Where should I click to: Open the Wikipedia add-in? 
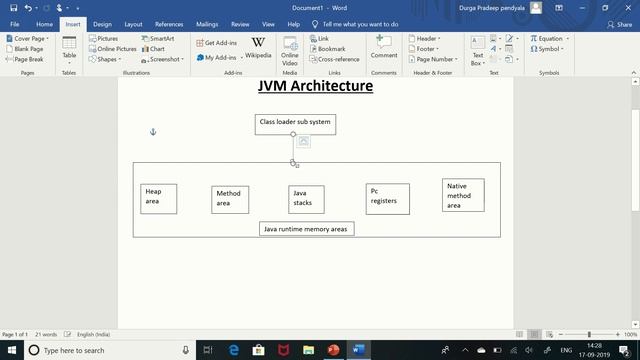pos(258,48)
